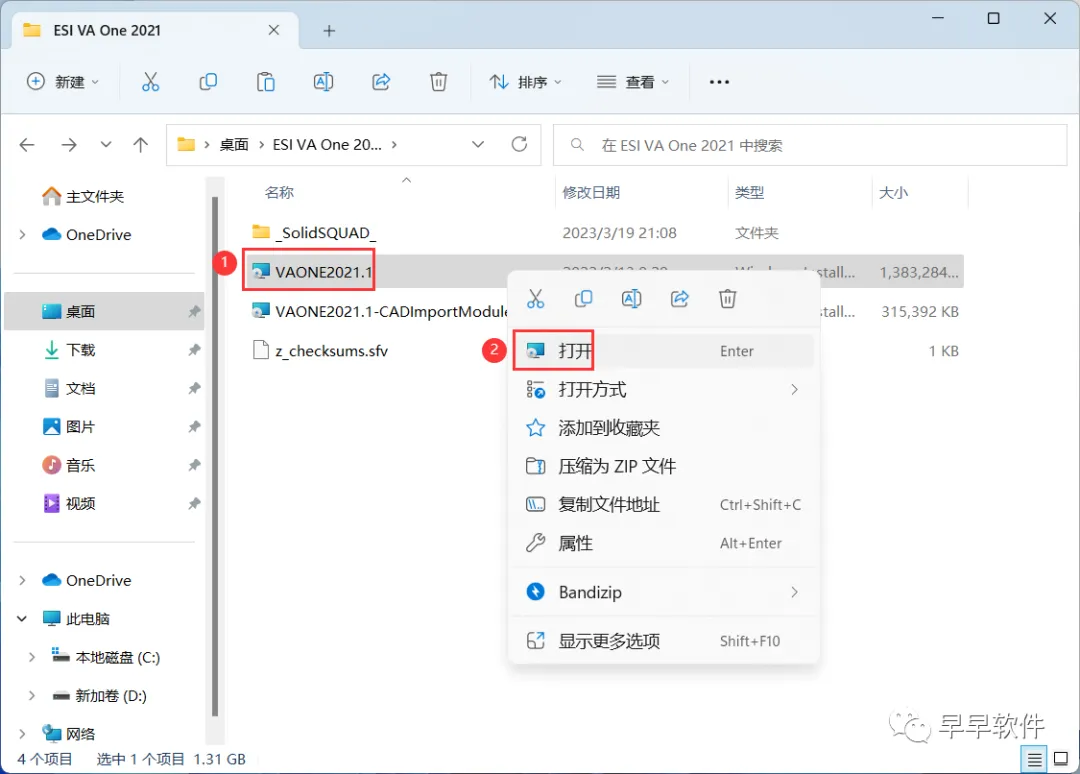The image size is (1080, 774).
Task: Select the z_checksums.sfv file
Action: (x=331, y=351)
